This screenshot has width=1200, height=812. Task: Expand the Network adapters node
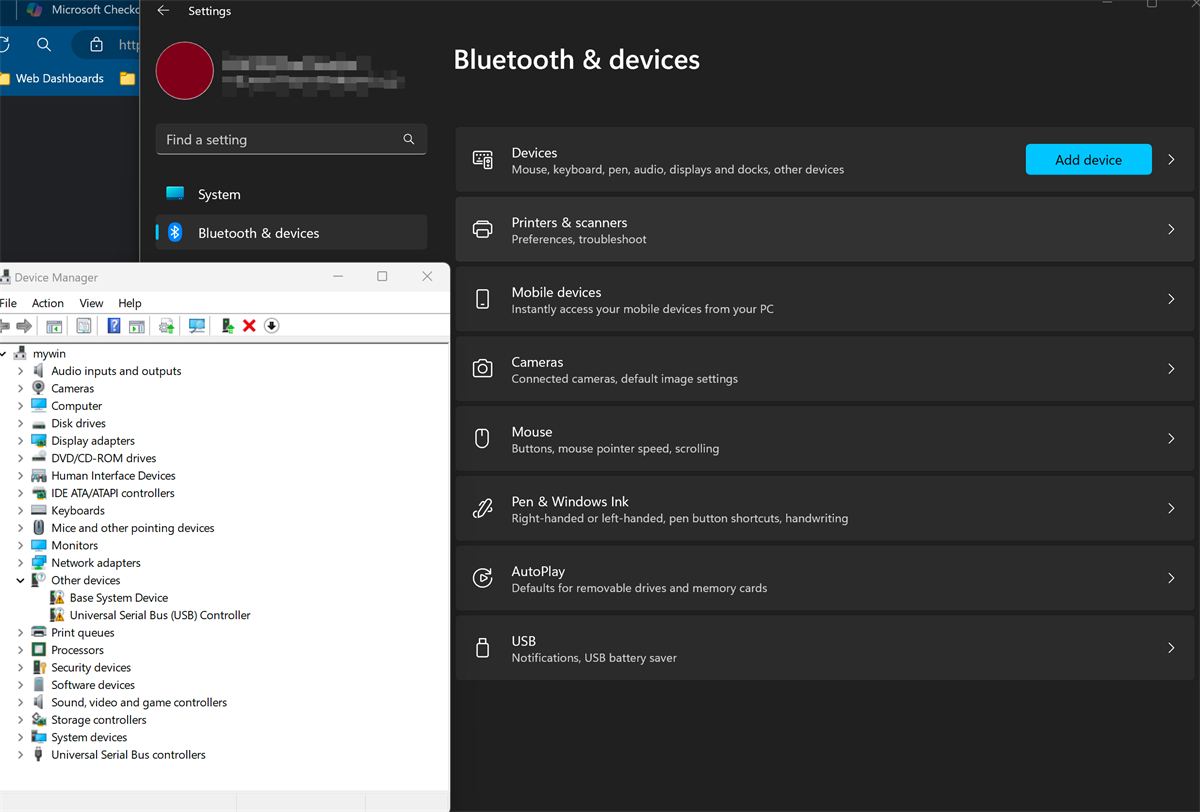click(20, 563)
